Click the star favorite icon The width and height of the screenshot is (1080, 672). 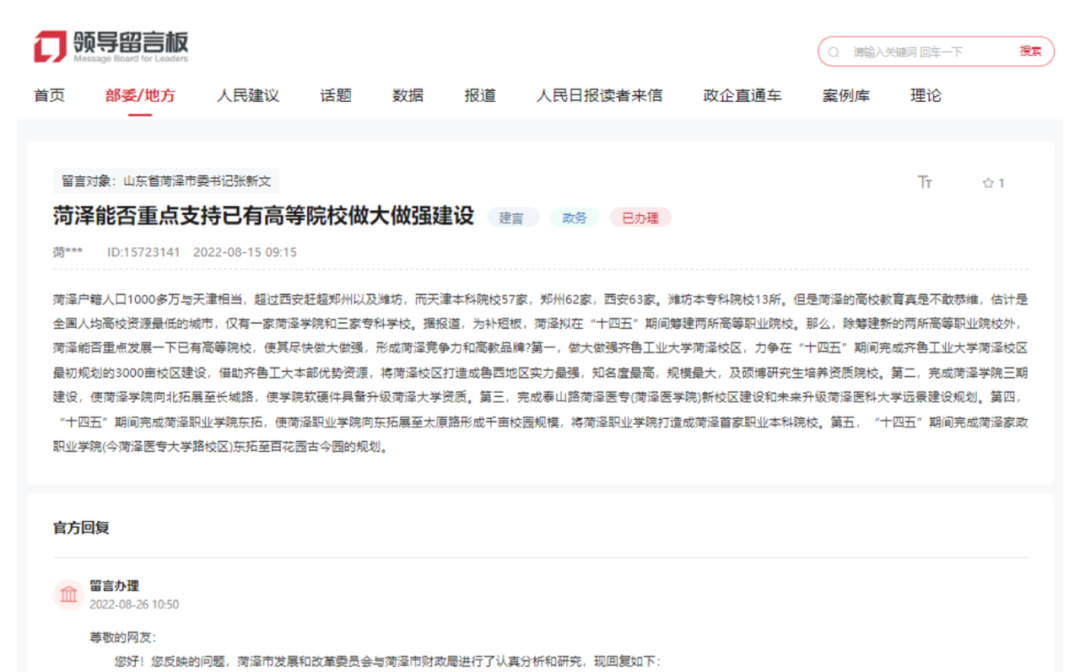click(x=988, y=183)
